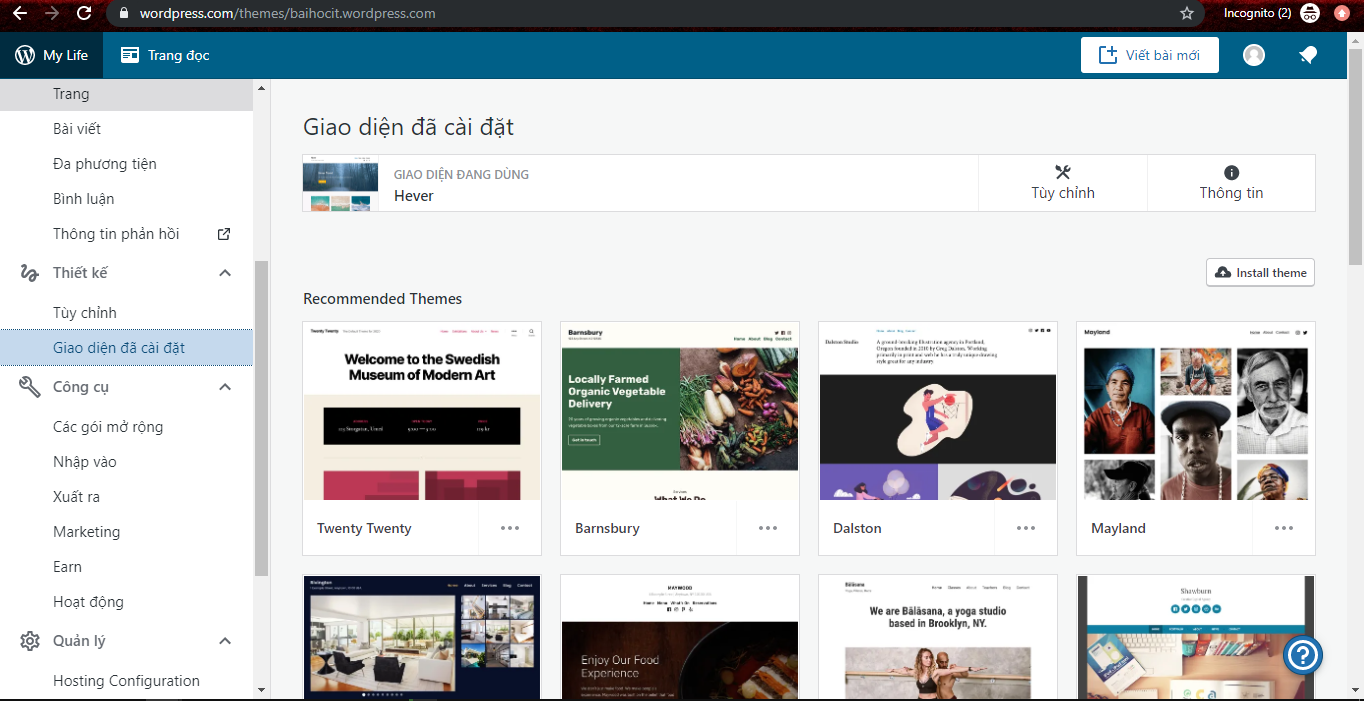
Task: Click the blue help question mark icon
Action: point(1303,655)
